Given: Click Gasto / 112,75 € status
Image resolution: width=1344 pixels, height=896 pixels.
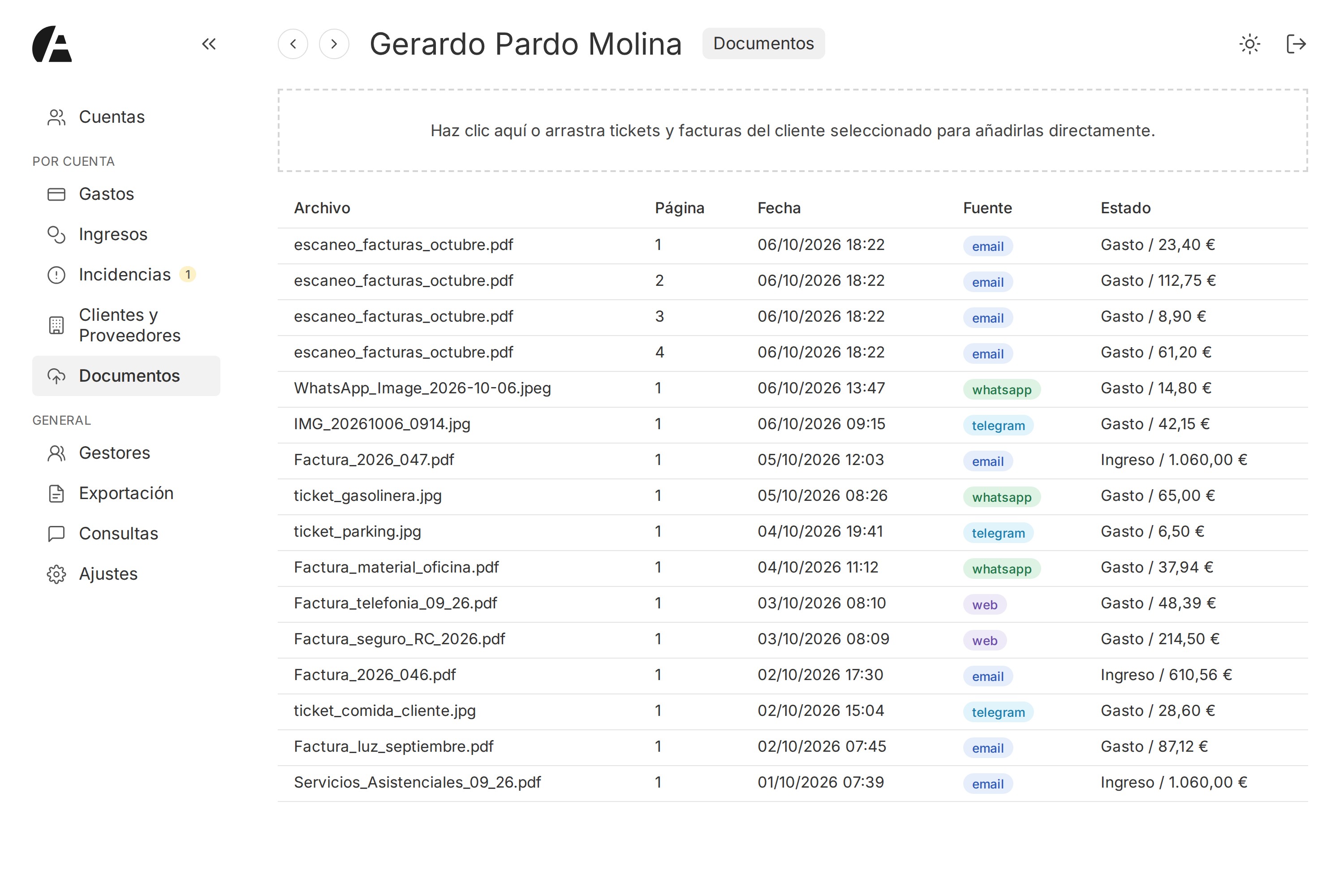Looking at the screenshot, I should [x=1158, y=280].
